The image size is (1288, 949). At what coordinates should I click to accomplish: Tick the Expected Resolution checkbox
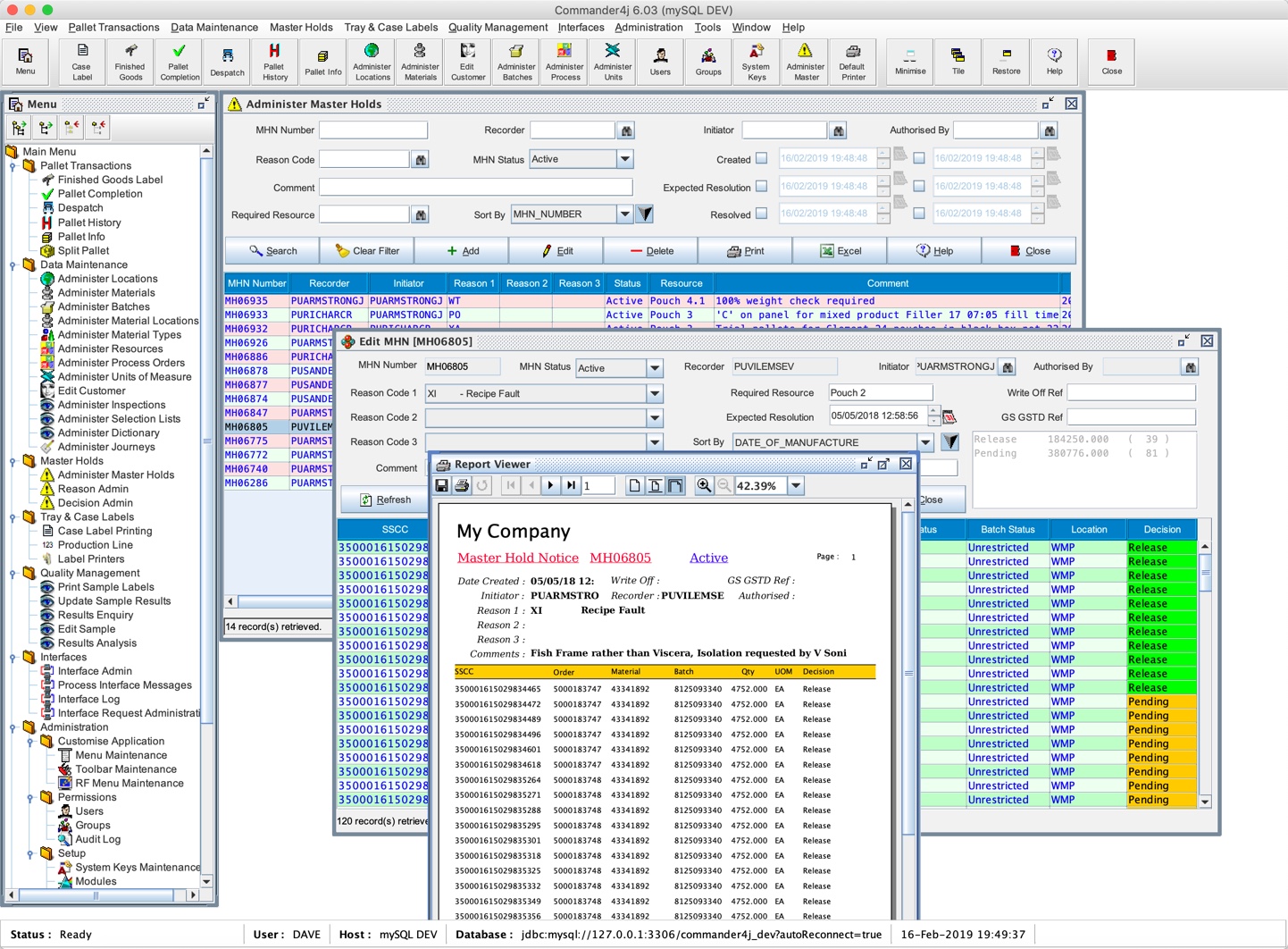pyautogui.click(x=761, y=187)
